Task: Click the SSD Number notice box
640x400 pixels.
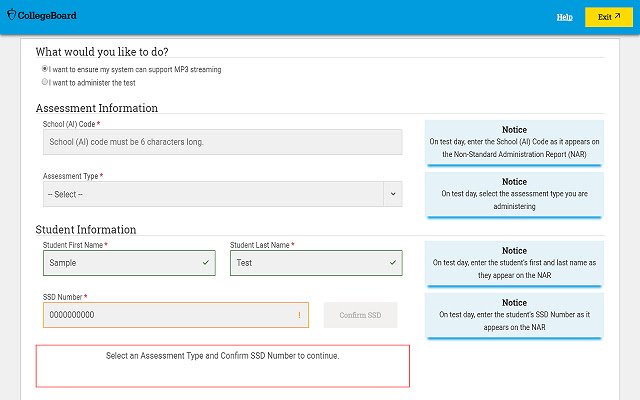Action: (x=514, y=315)
